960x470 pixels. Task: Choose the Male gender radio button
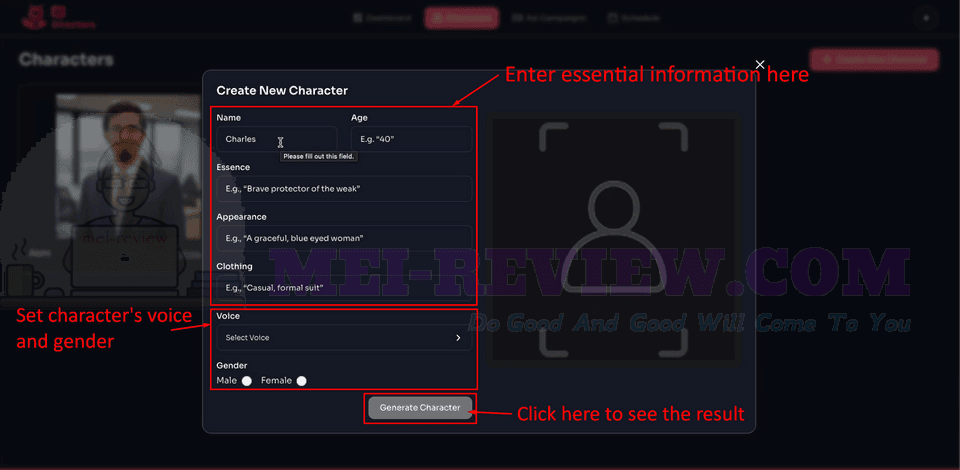(247, 381)
